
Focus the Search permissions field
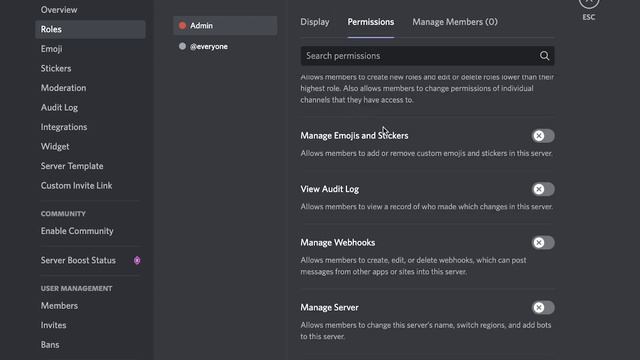(x=427, y=56)
